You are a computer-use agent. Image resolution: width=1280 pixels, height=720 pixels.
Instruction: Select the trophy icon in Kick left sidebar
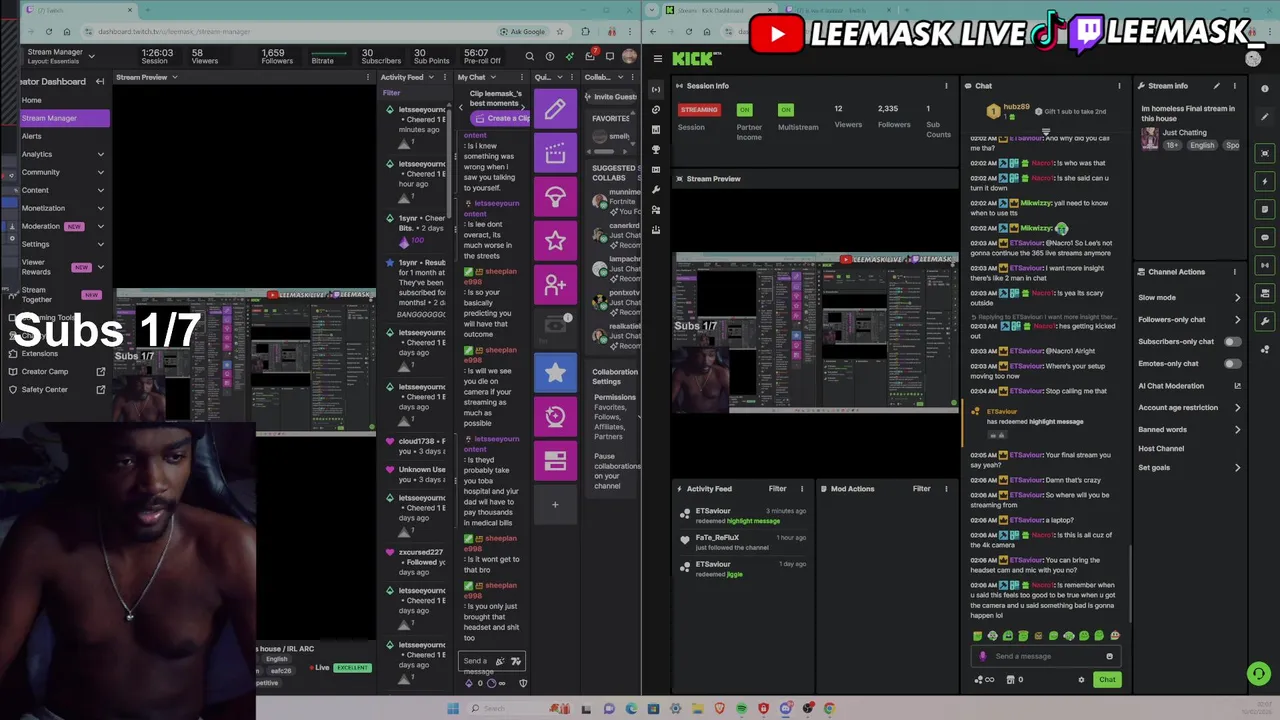pyautogui.click(x=656, y=150)
